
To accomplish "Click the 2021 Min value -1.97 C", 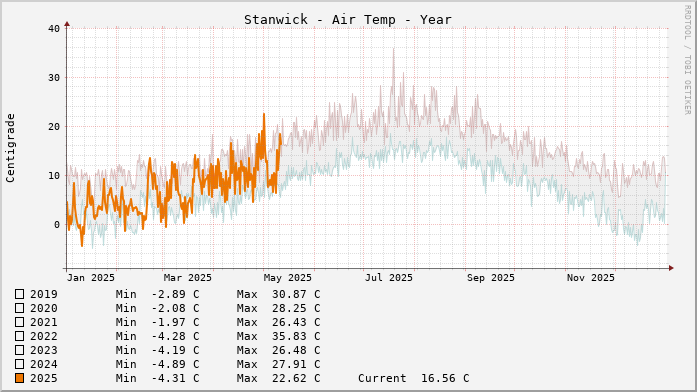I will pyautogui.click(x=175, y=322).
